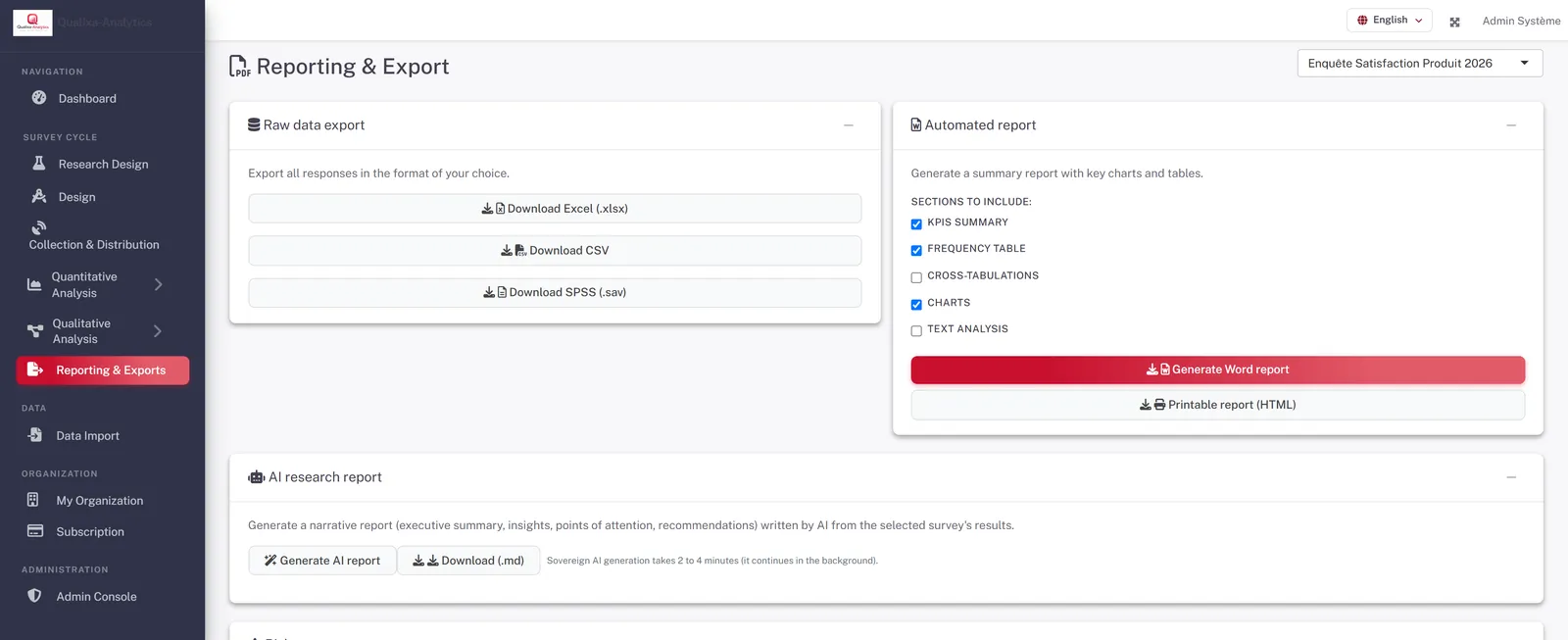Open Printable report (HTML)

click(x=1217, y=405)
